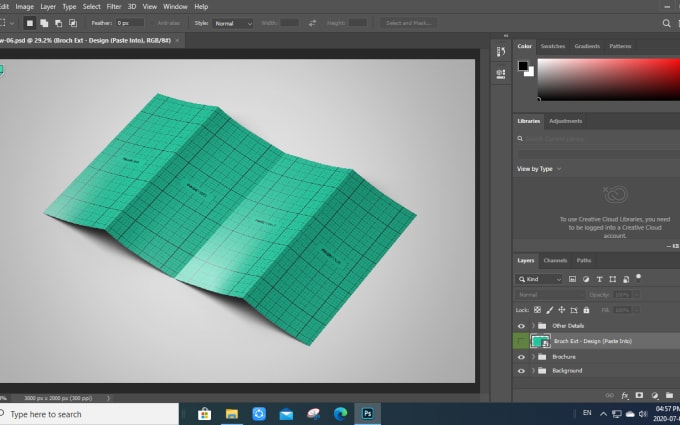Expand the Brochure group
Viewport: 680px width, 425px height.
pos(533,357)
